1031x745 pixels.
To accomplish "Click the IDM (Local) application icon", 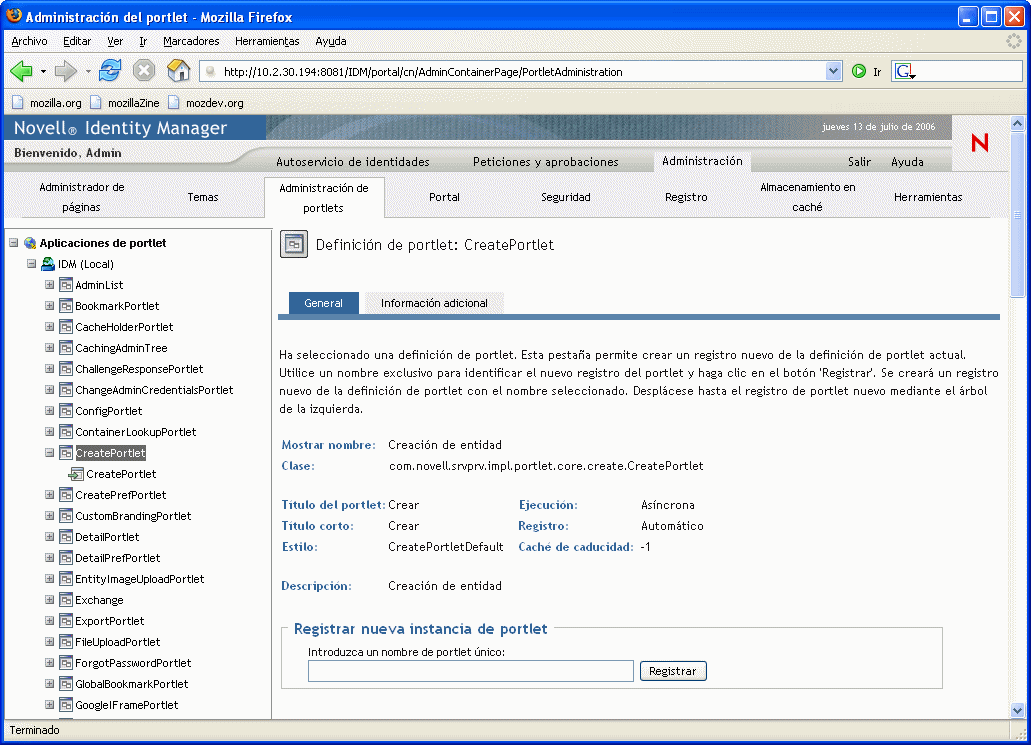I will (47, 264).
